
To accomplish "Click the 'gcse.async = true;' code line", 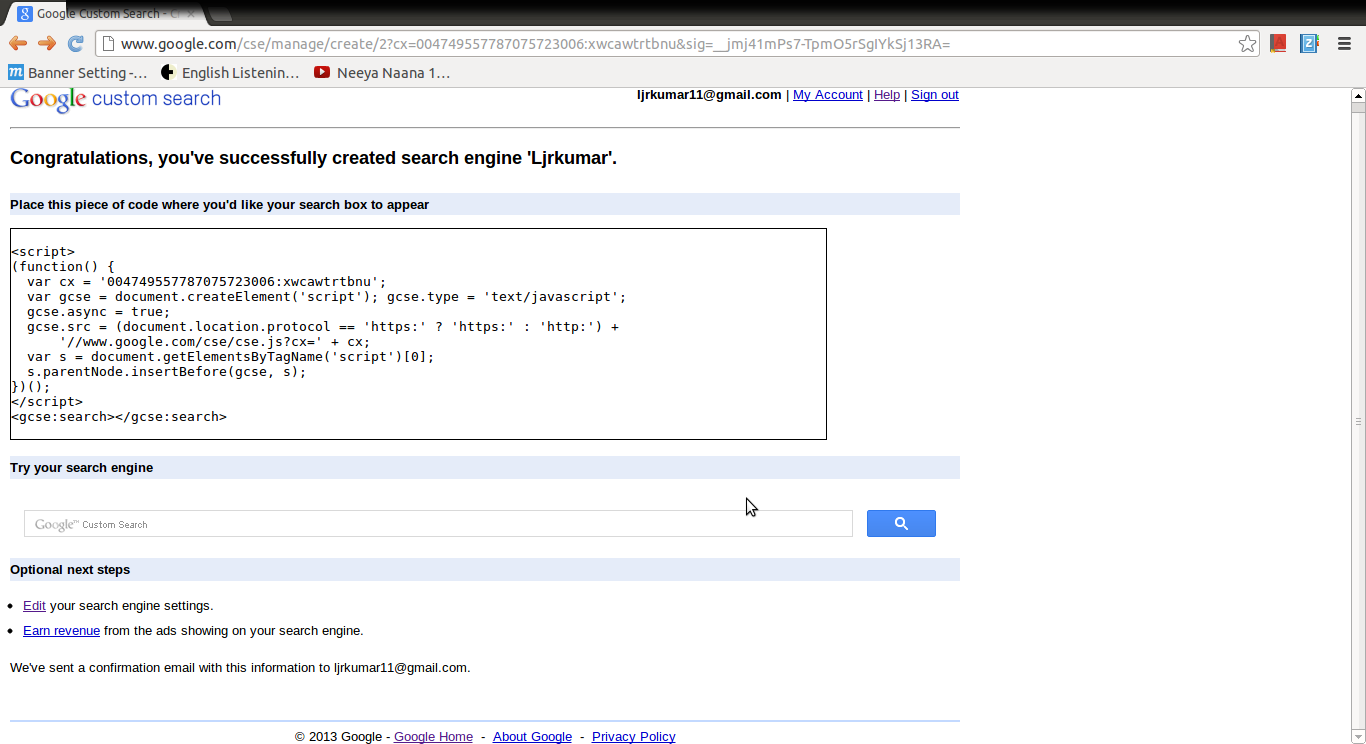I will [98, 312].
